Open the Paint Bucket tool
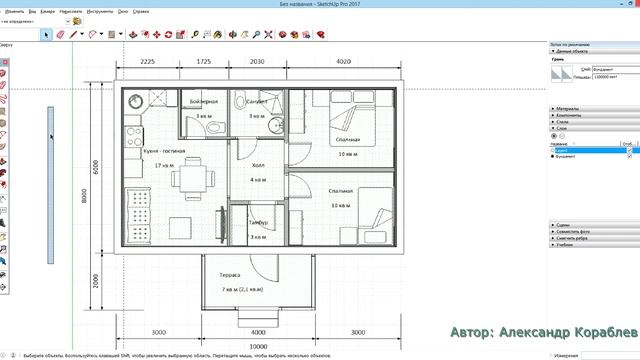The image size is (640, 360). (218, 35)
